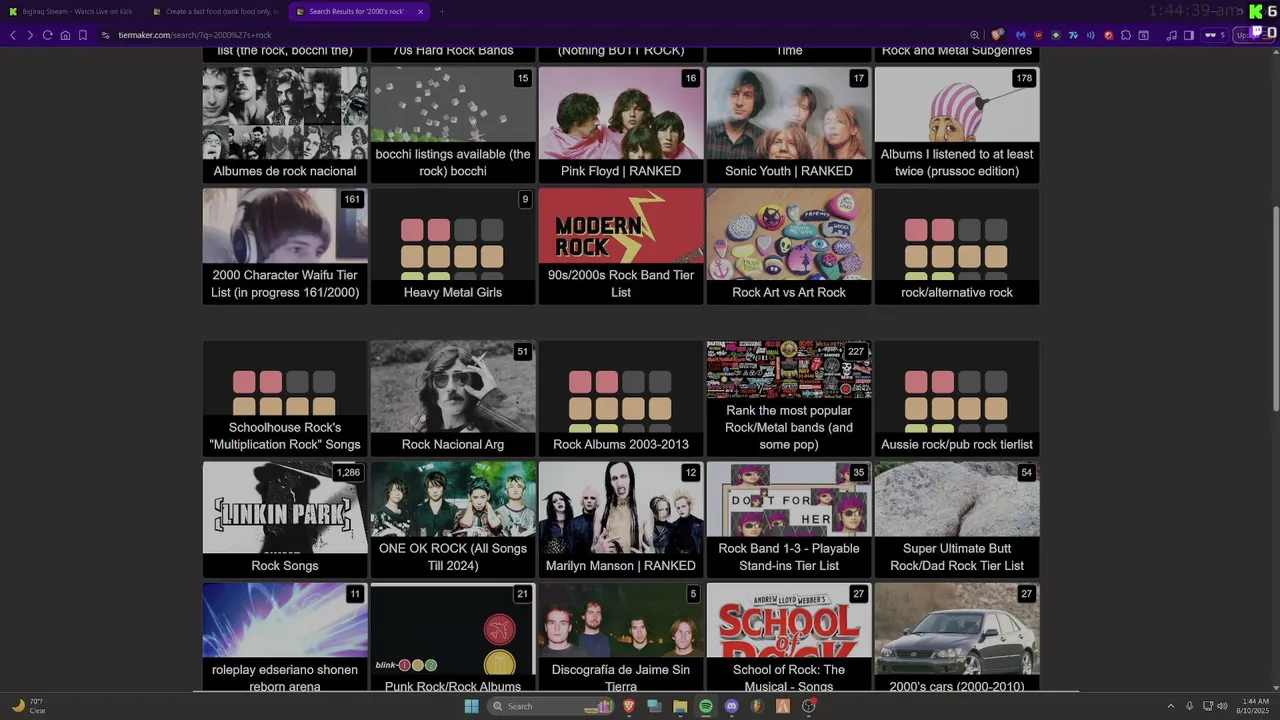The width and height of the screenshot is (1280, 720).
Task: Open Rock Art vs Art Rock list
Action: [x=789, y=246]
